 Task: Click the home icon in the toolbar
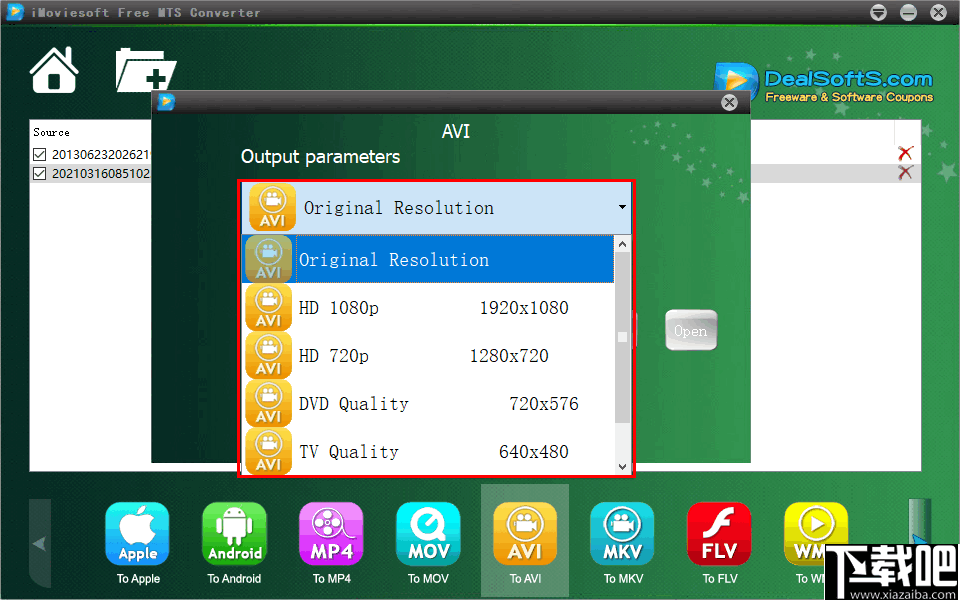53,69
